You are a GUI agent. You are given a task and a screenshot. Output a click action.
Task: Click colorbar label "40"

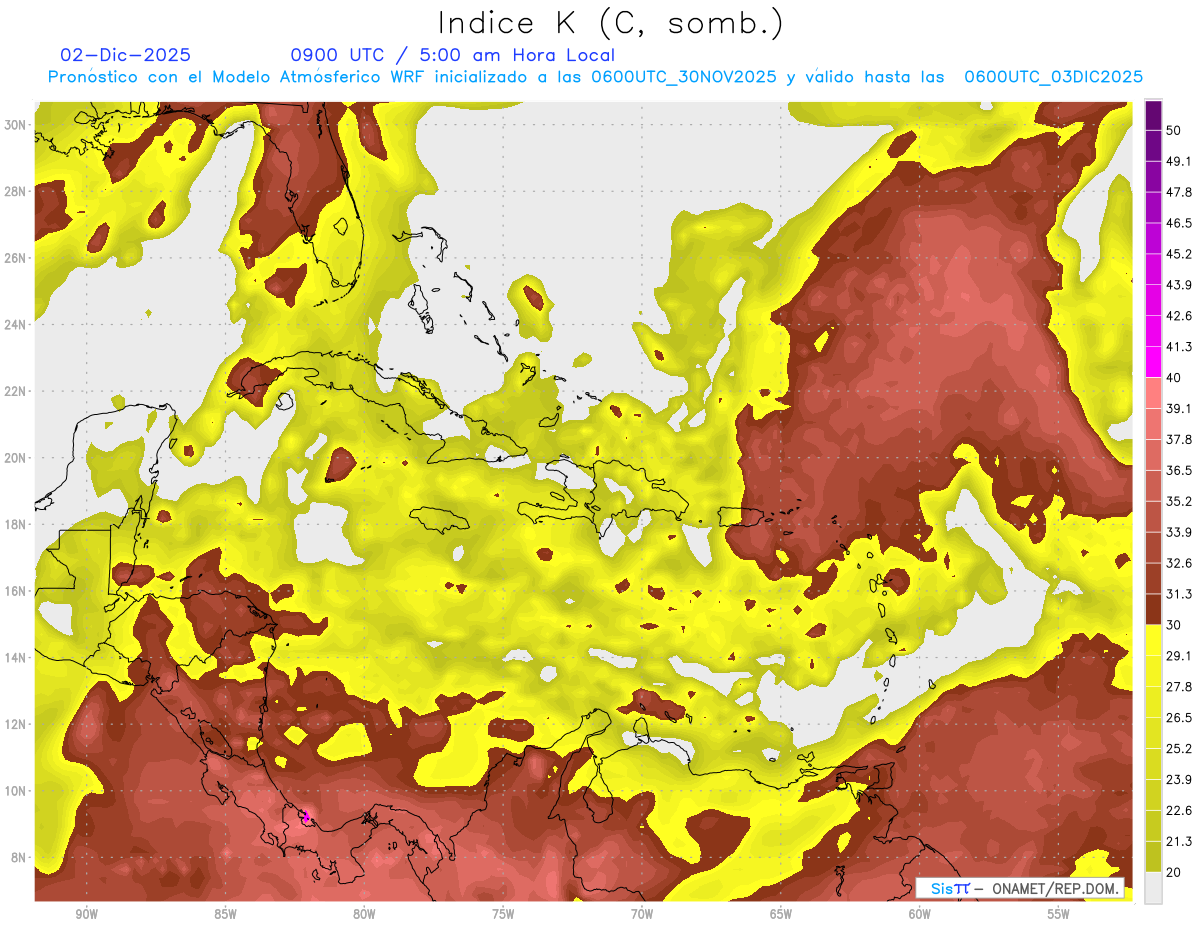point(1174,378)
